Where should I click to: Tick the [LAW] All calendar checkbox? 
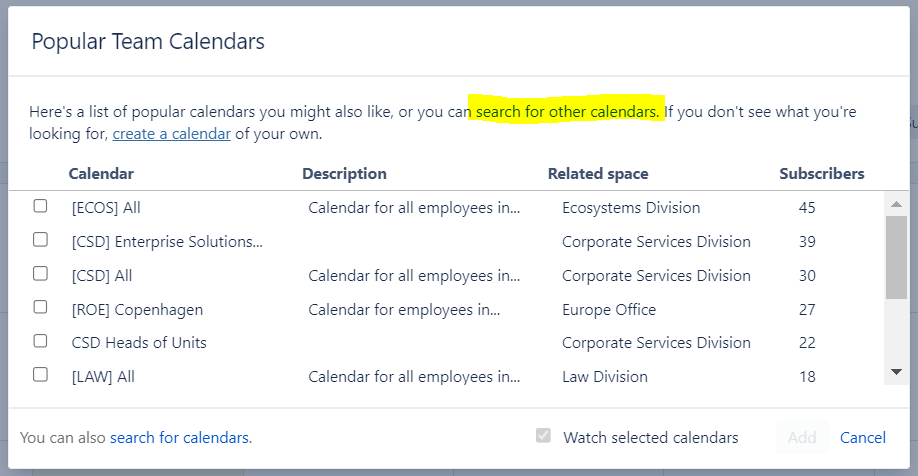(x=40, y=374)
